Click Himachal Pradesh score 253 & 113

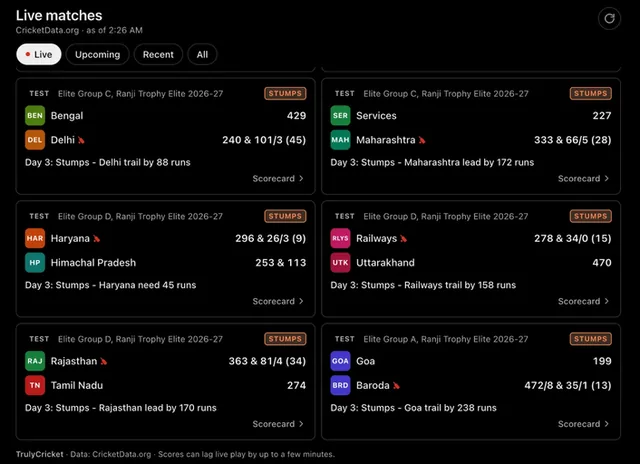pyautogui.click(x=281, y=262)
